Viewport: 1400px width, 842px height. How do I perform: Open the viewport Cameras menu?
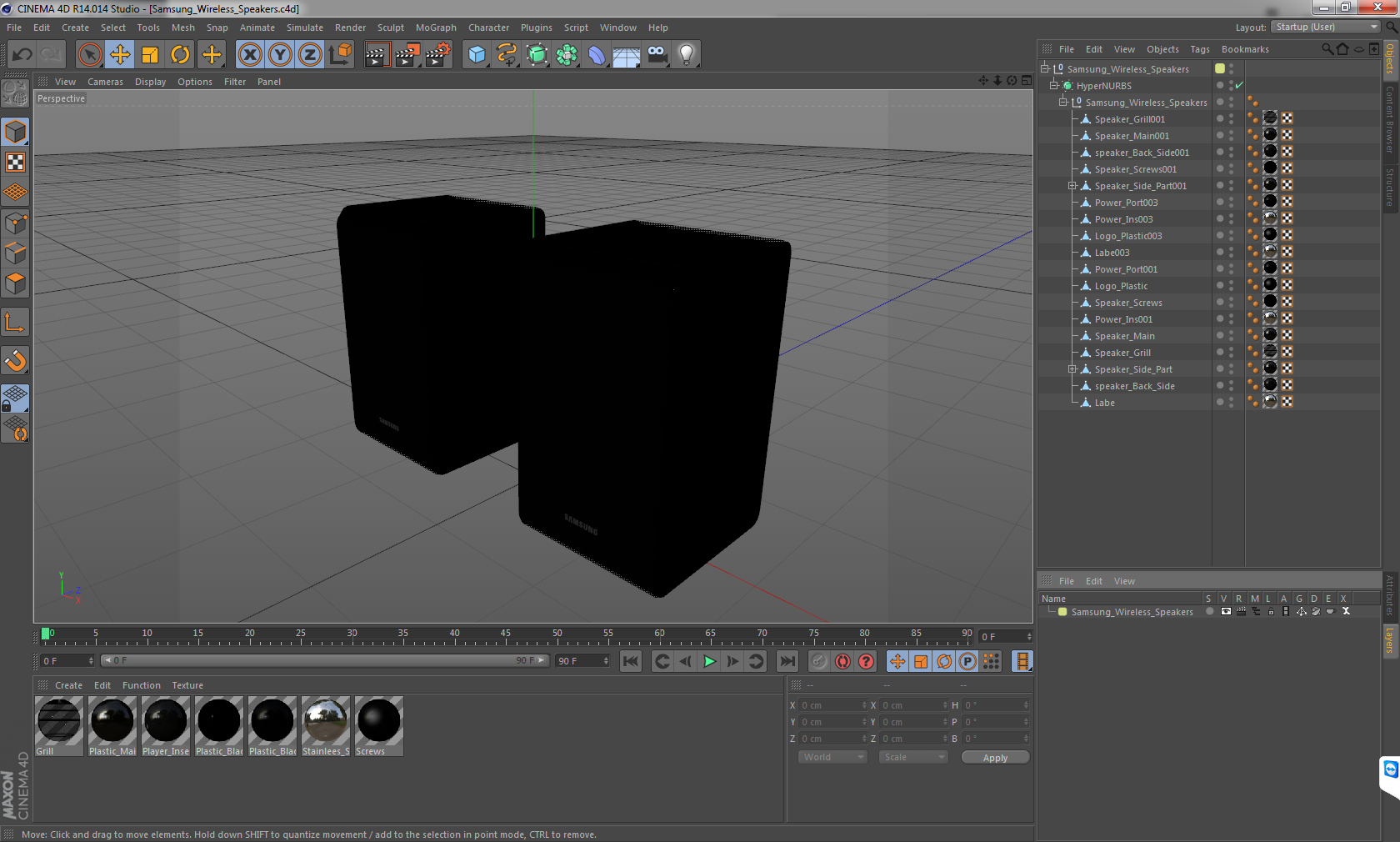(x=105, y=82)
